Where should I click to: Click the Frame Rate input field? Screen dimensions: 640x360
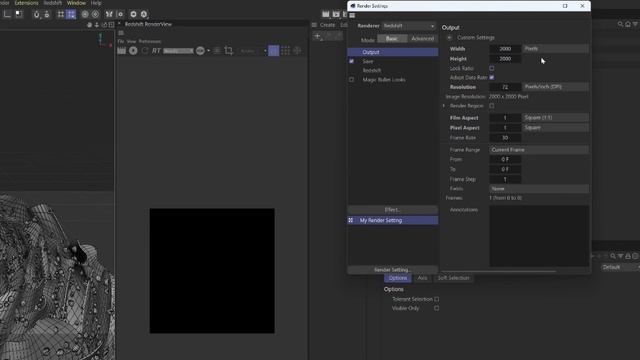click(505, 138)
